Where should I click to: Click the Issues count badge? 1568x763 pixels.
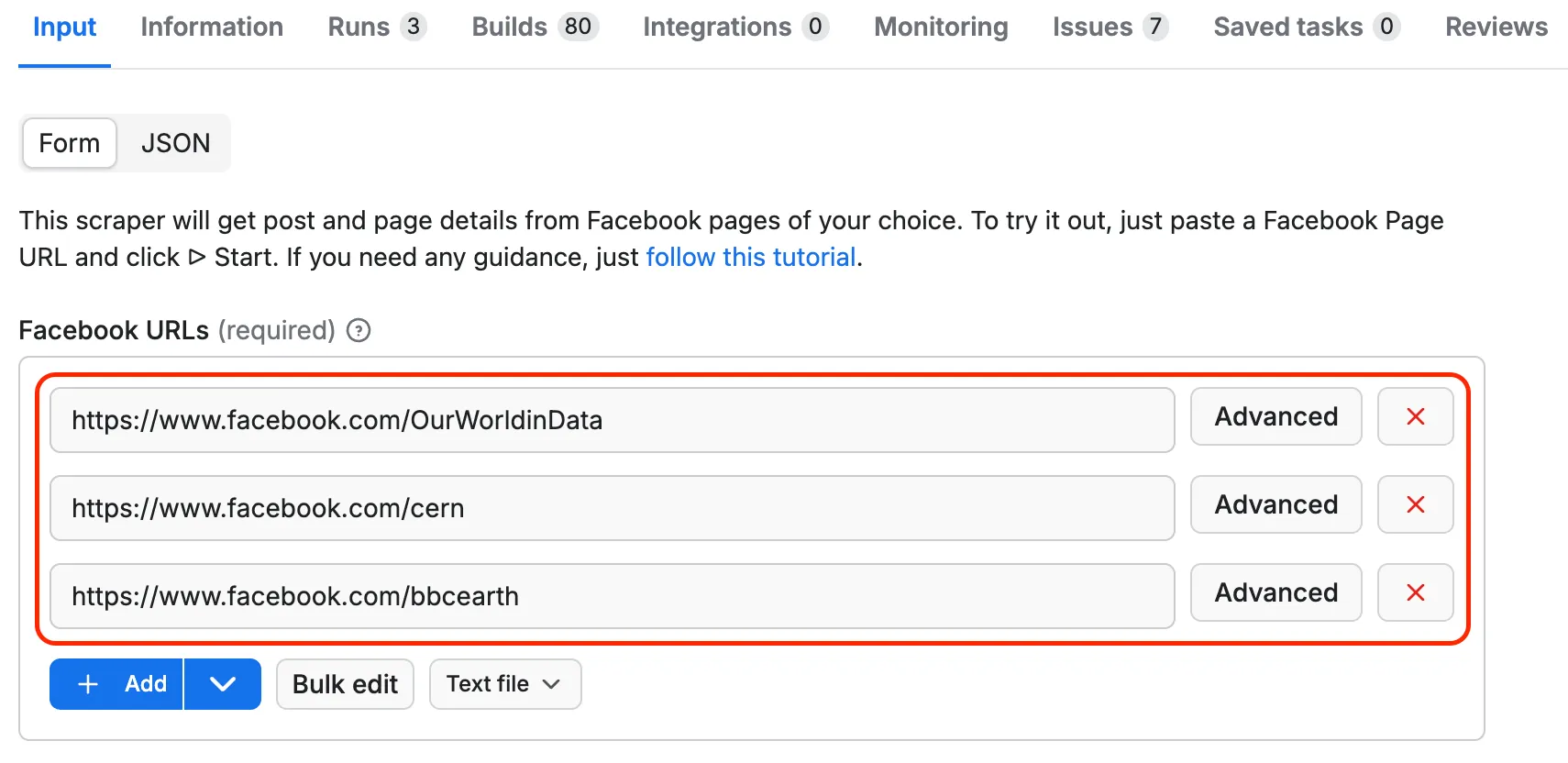(1157, 27)
